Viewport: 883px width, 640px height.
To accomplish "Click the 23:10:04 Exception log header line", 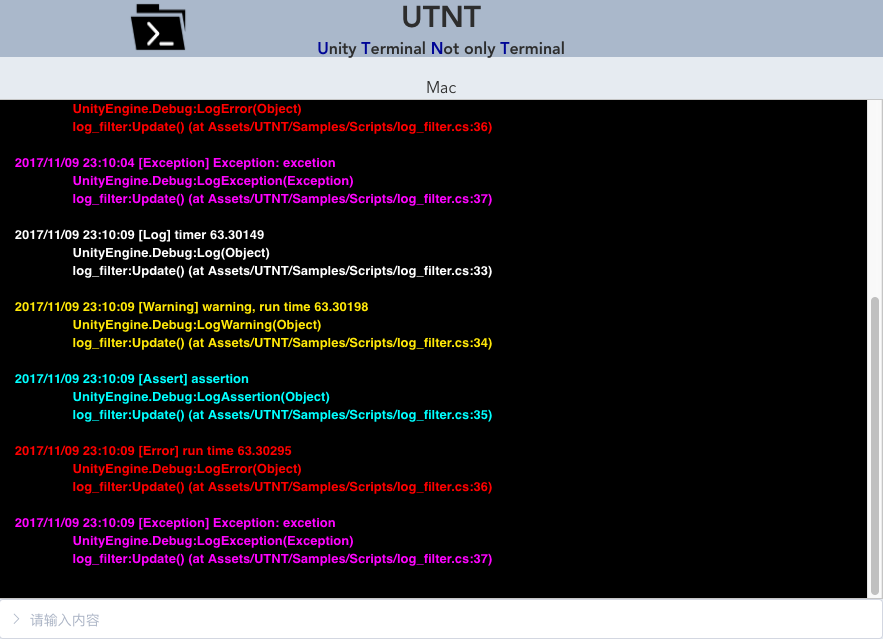I will (x=175, y=163).
